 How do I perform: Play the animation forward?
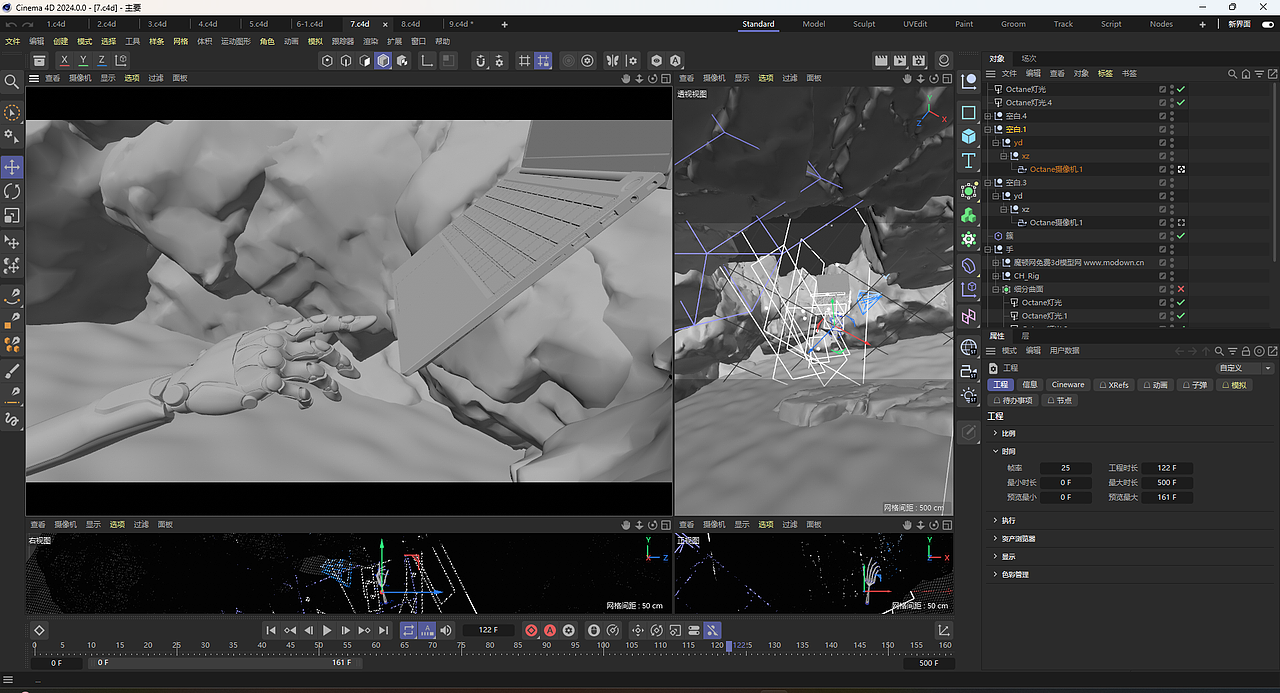pyautogui.click(x=327, y=630)
